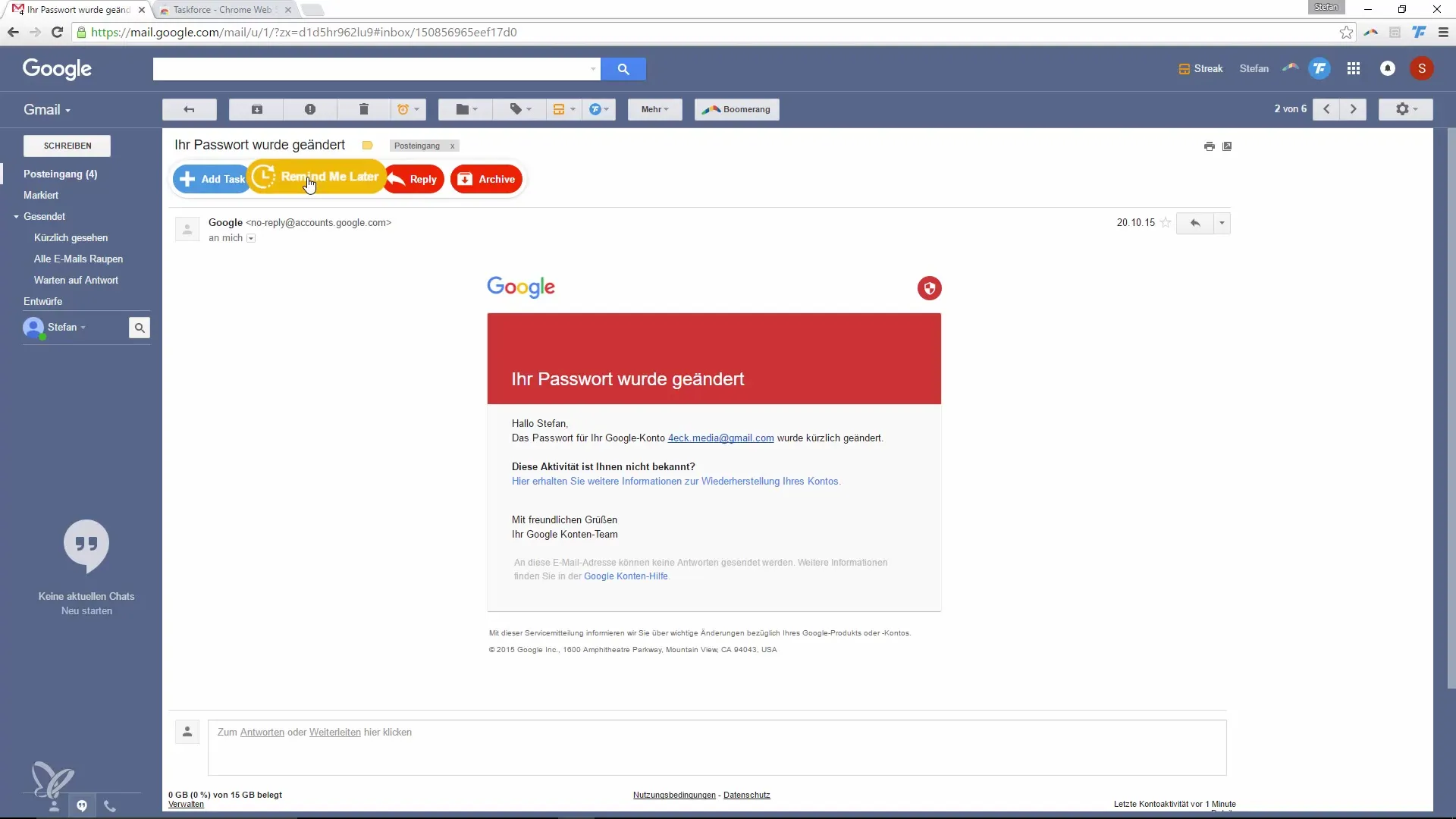The width and height of the screenshot is (1456, 819).
Task: Switch to Taskforce Chrome Web tab
Action: pyautogui.click(x=222, y=10)
